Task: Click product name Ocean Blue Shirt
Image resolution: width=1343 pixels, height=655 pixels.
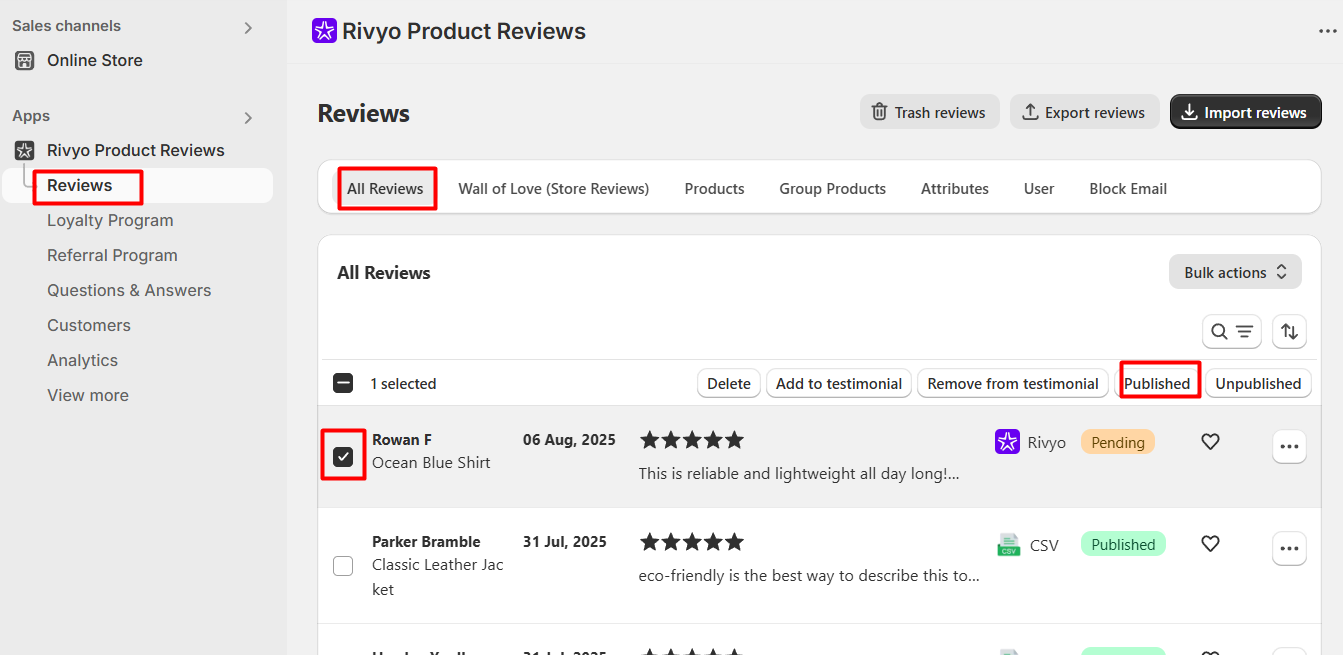Action: (x=431, y=463)
